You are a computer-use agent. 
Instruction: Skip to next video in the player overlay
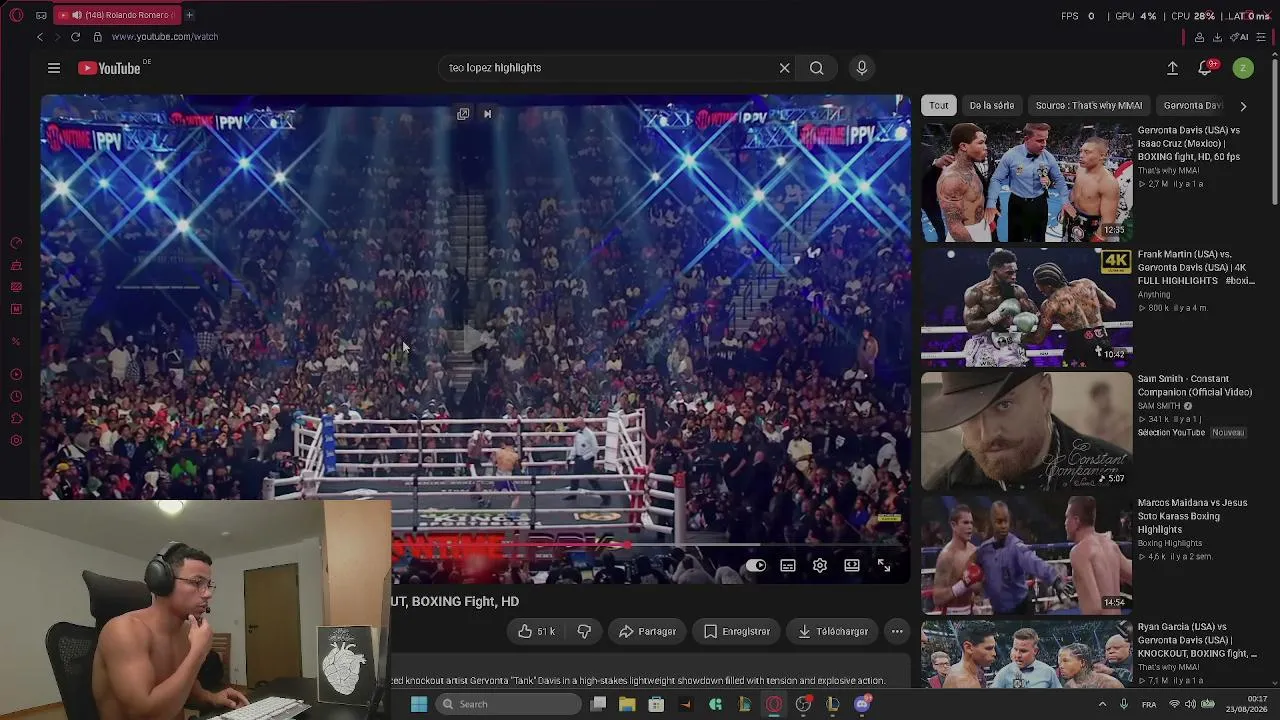click(x=487, y=114)
